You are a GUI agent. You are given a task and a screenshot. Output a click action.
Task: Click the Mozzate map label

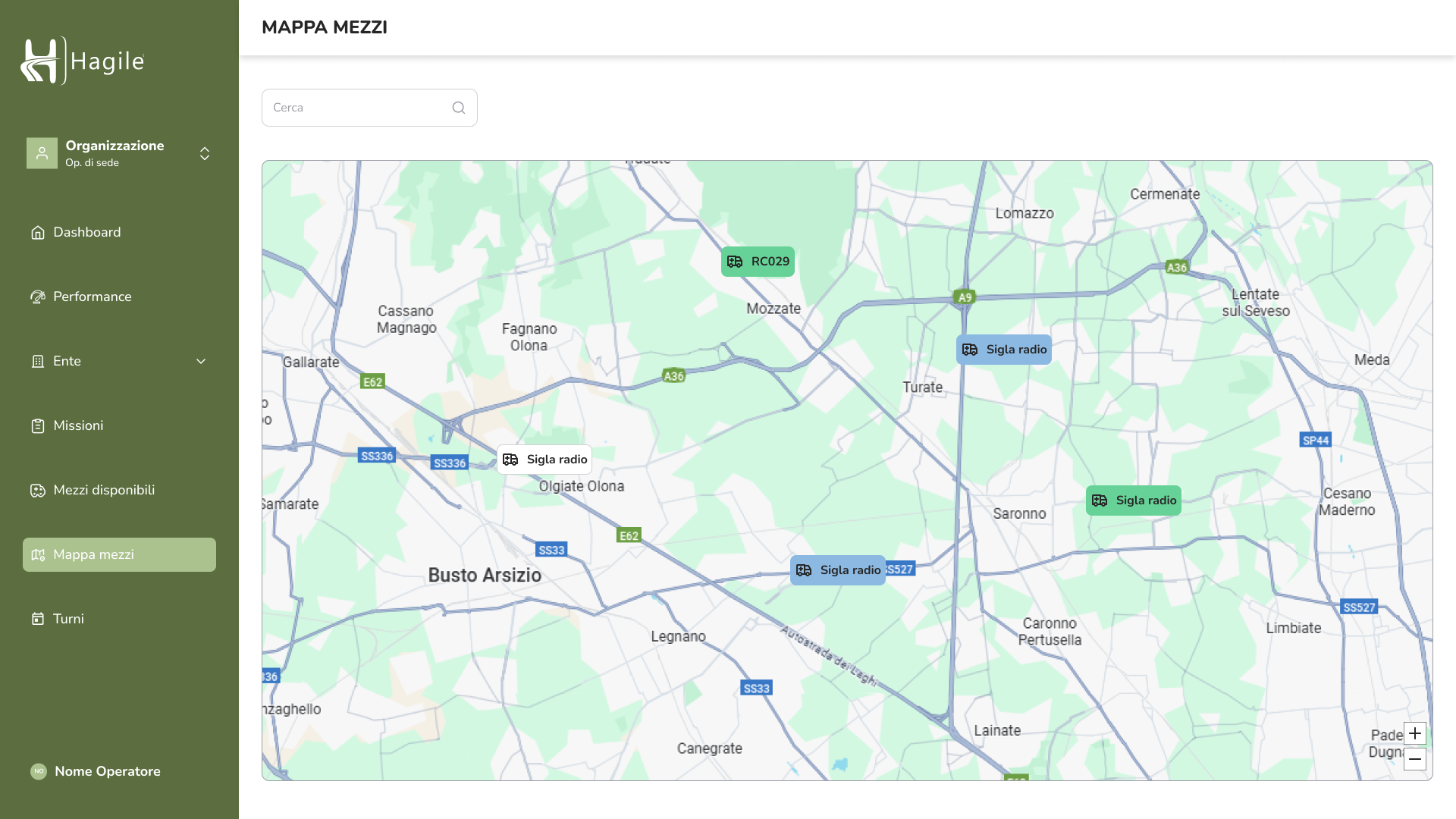click(x=773, y=309)
